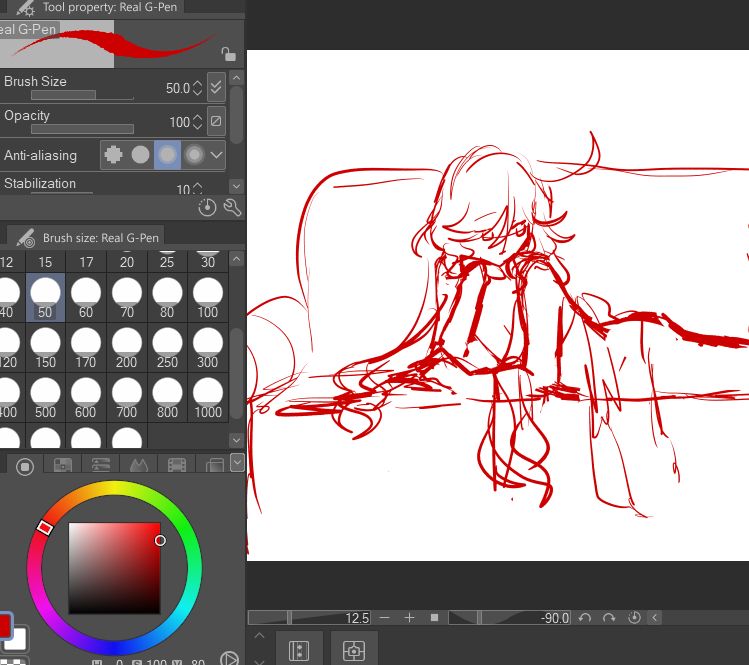This screenshot has width=749, height=665.
Task: Zoom in the canvas with plus button
Action: click(409, 618)
